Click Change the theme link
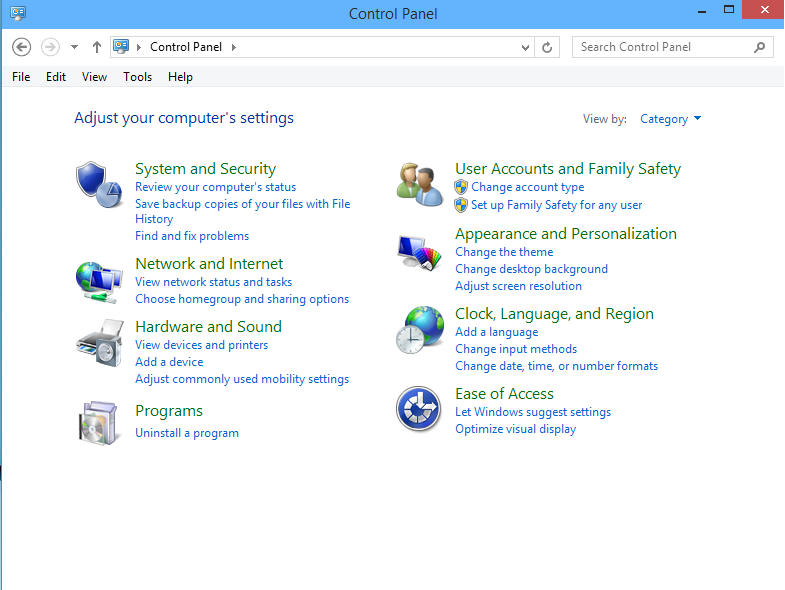The width and height of the screenshot is (785, 590). pyautogui.click(x=504, y=252)
